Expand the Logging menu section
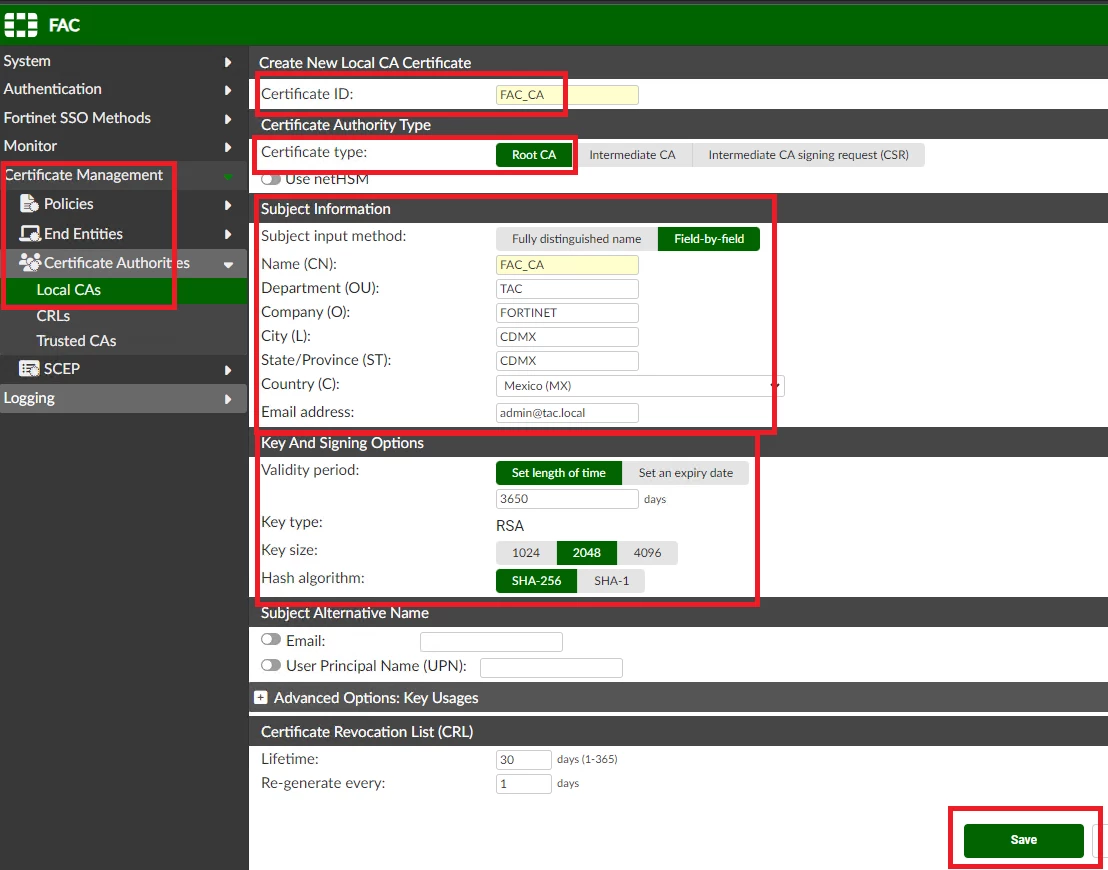Viewport: 1108px width, 870px height. point(124,399)
